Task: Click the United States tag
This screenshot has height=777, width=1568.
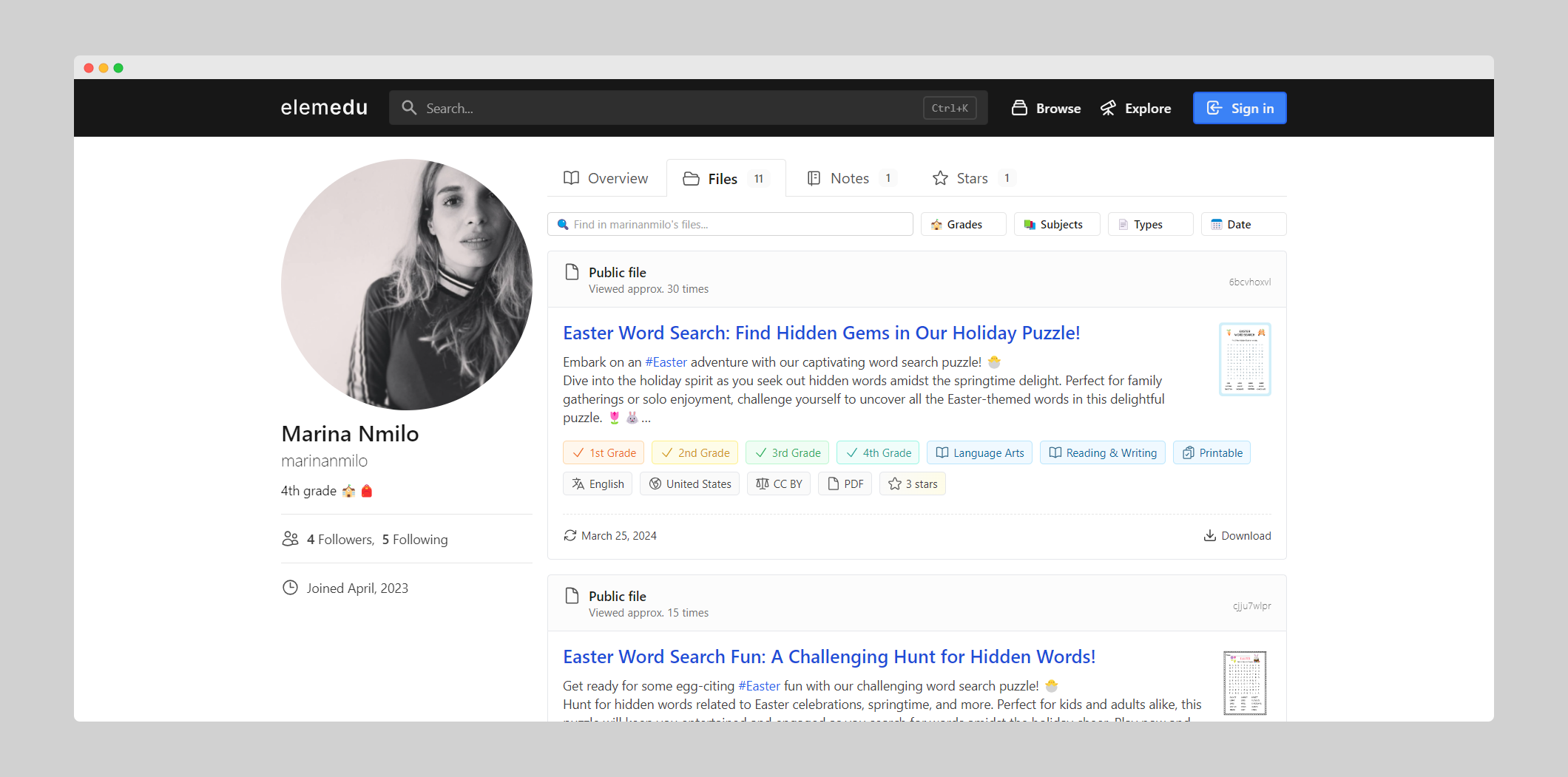Action: click(689, 483)
